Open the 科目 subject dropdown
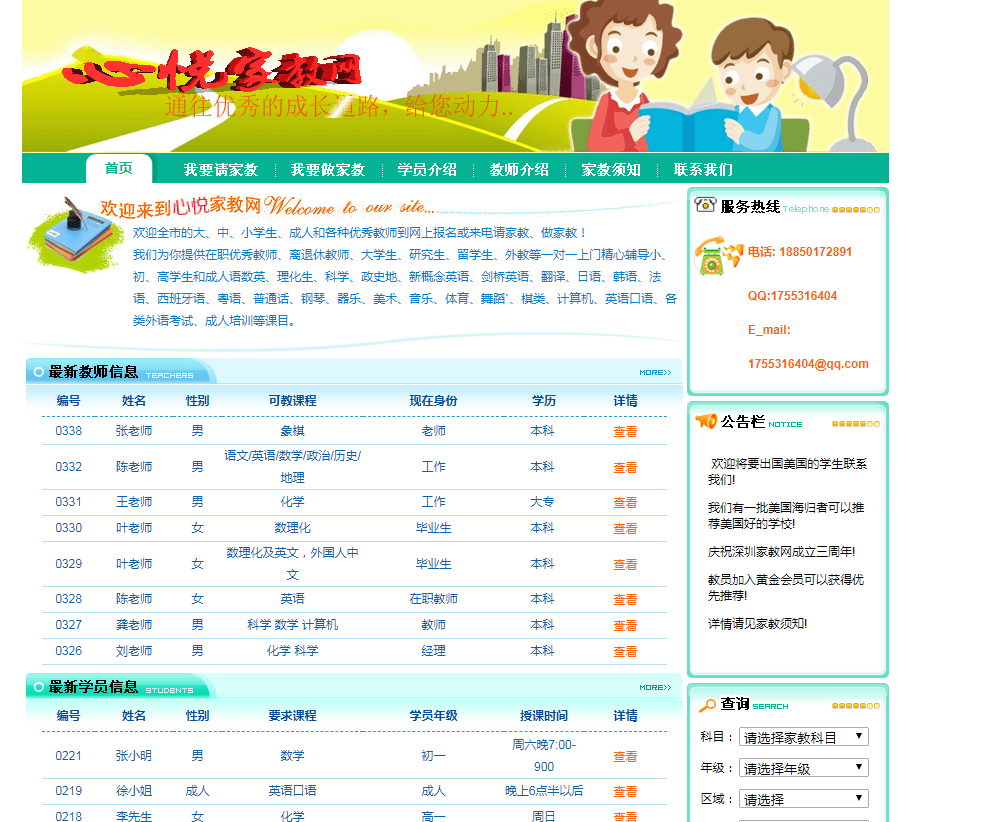 tap(803, 737)
